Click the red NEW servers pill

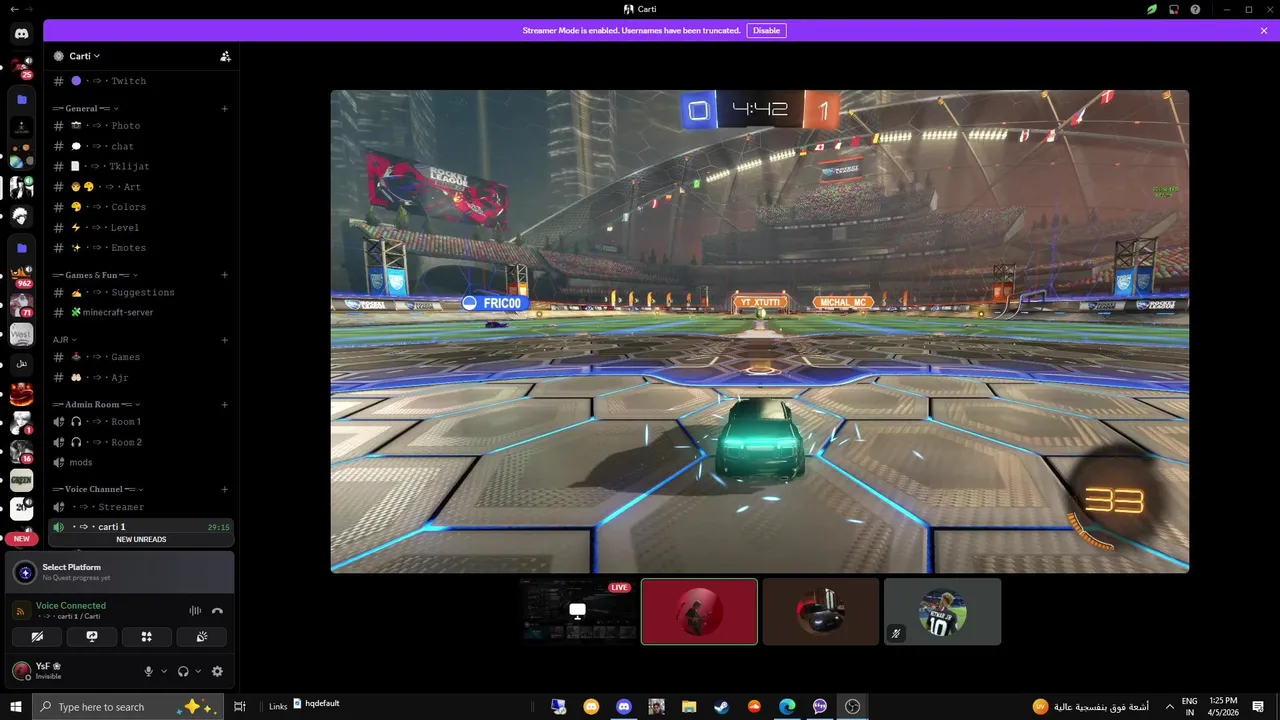tap(21, 538)
